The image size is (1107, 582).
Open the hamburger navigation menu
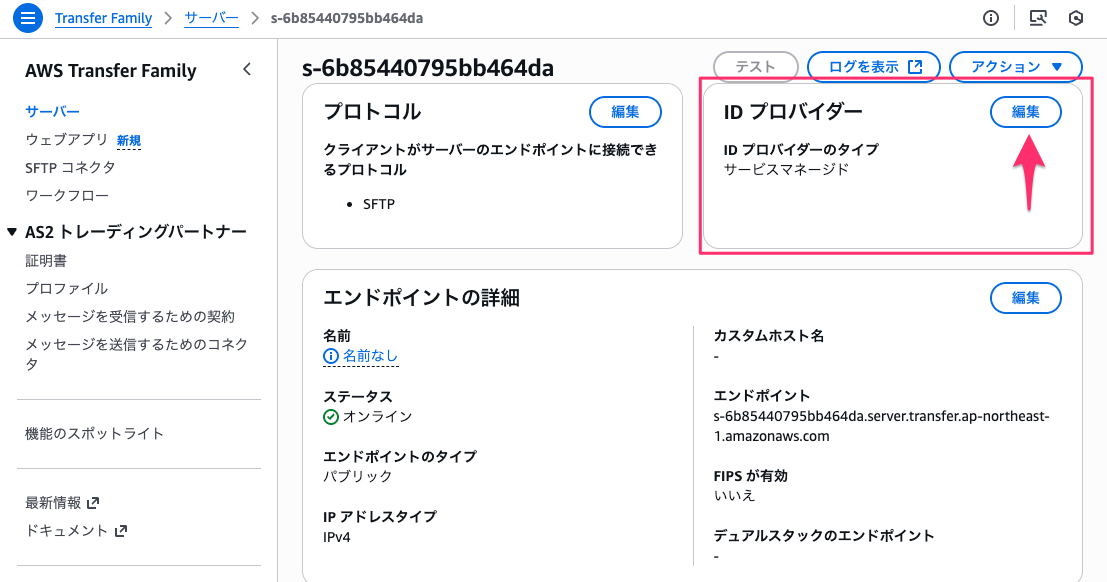point(27,18)
